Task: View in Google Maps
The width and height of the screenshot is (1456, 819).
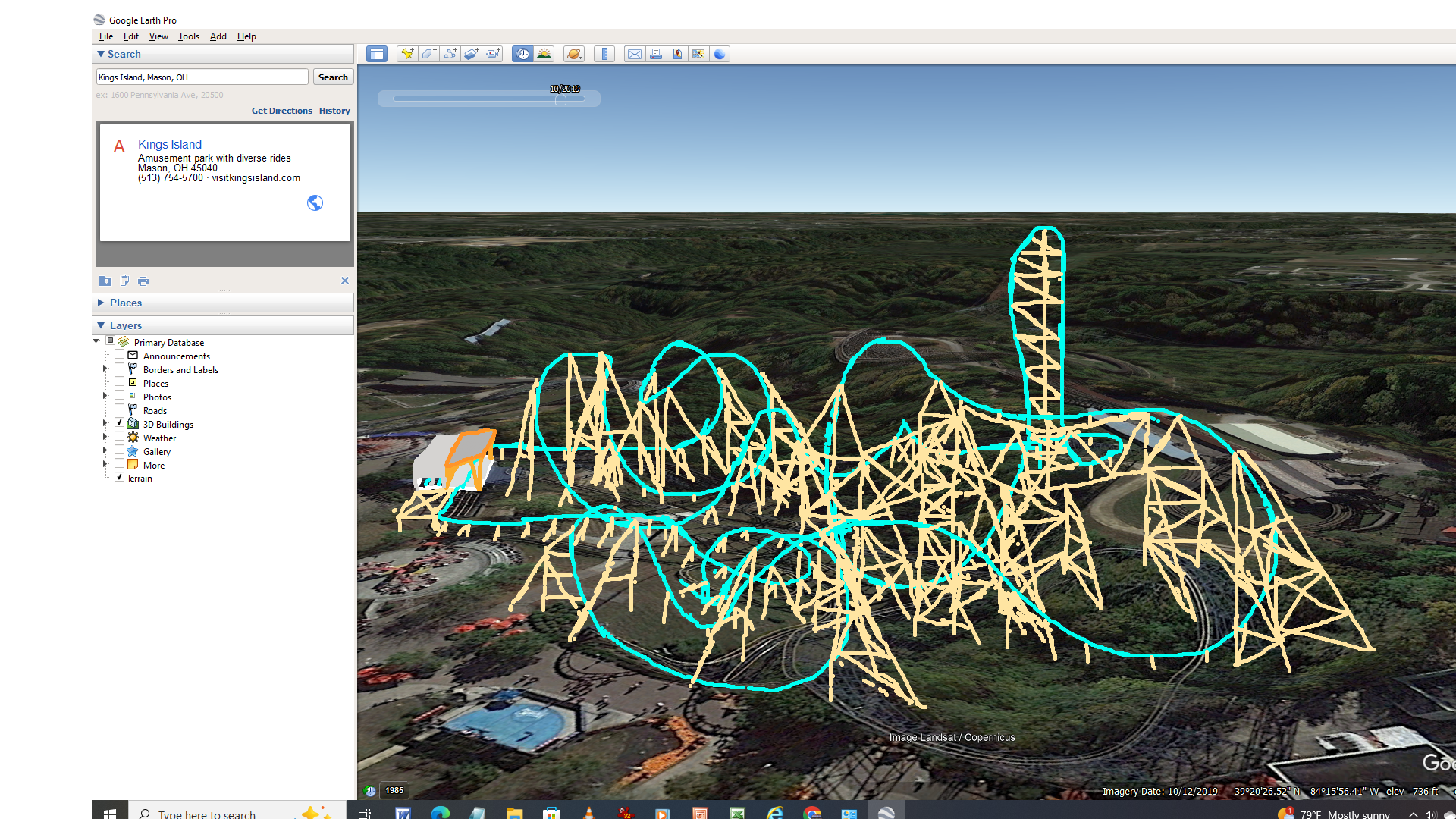Action: [698, 54]
